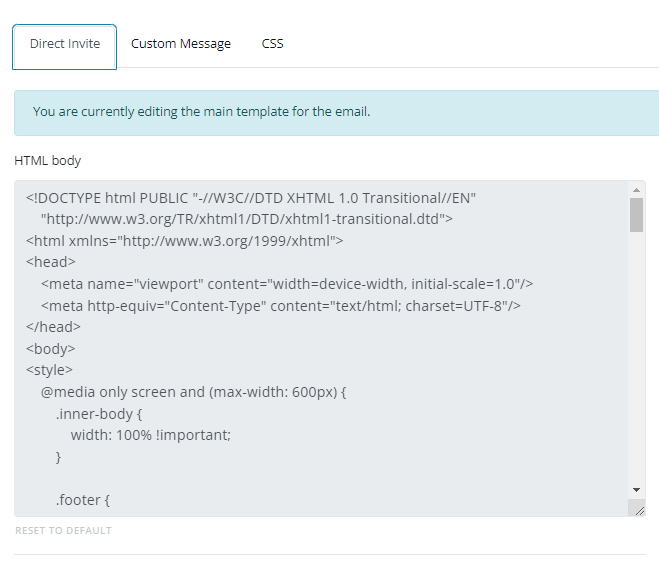Click the meta viewport line in editor
This screenshot has height=572, width=659.
[287, 284]
